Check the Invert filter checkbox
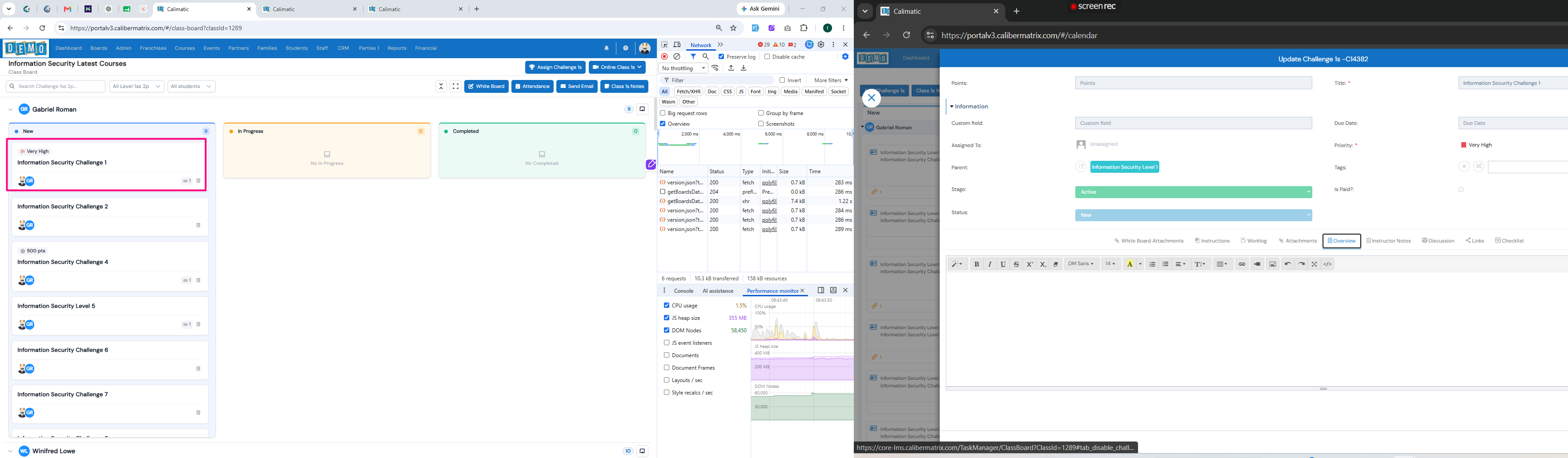This screenshot has width=1568, height=458. tap(782, 80)
